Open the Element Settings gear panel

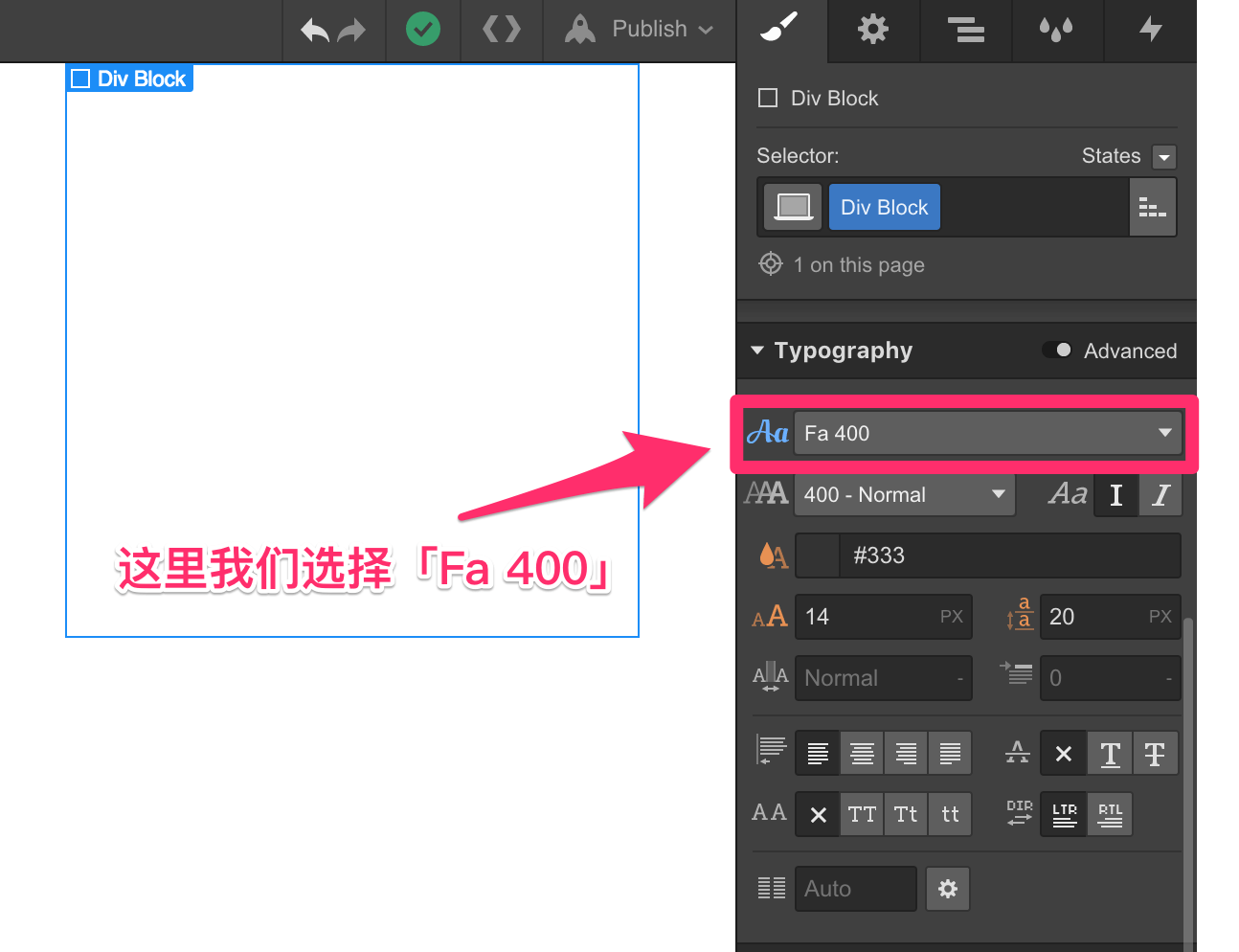pos(872,30)
